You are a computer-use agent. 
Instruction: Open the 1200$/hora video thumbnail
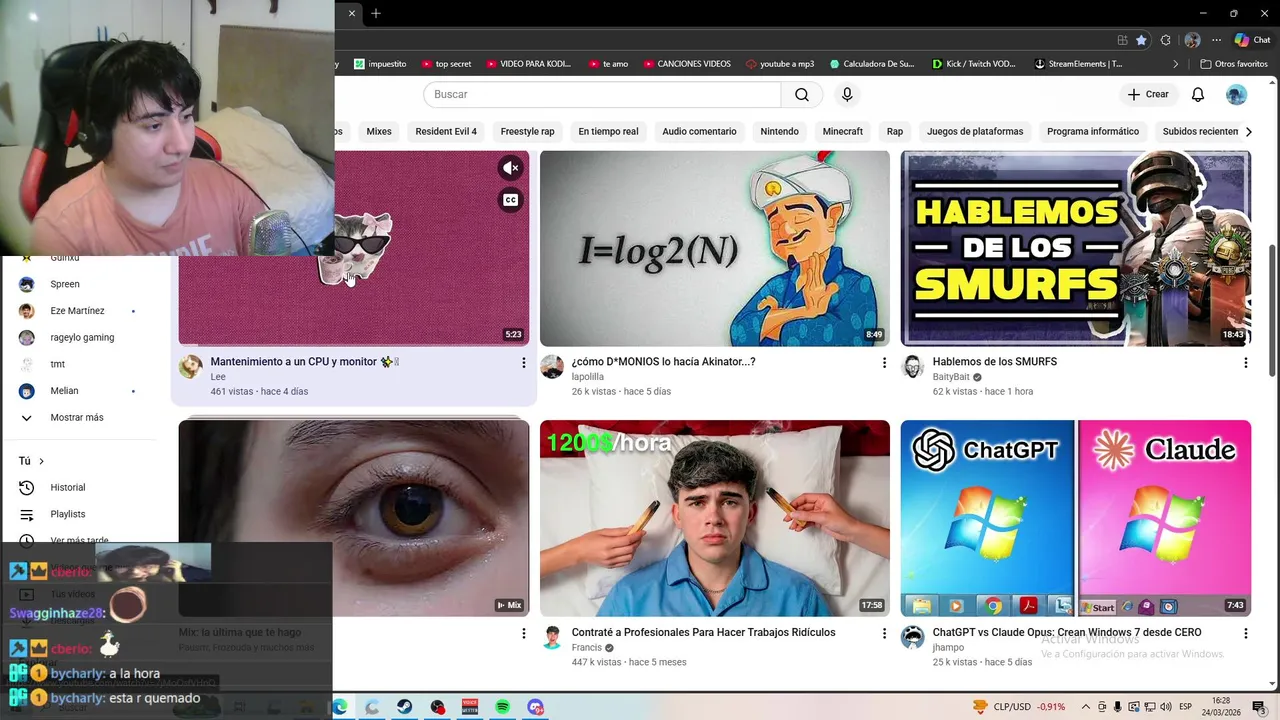click(x=715, y=518)
